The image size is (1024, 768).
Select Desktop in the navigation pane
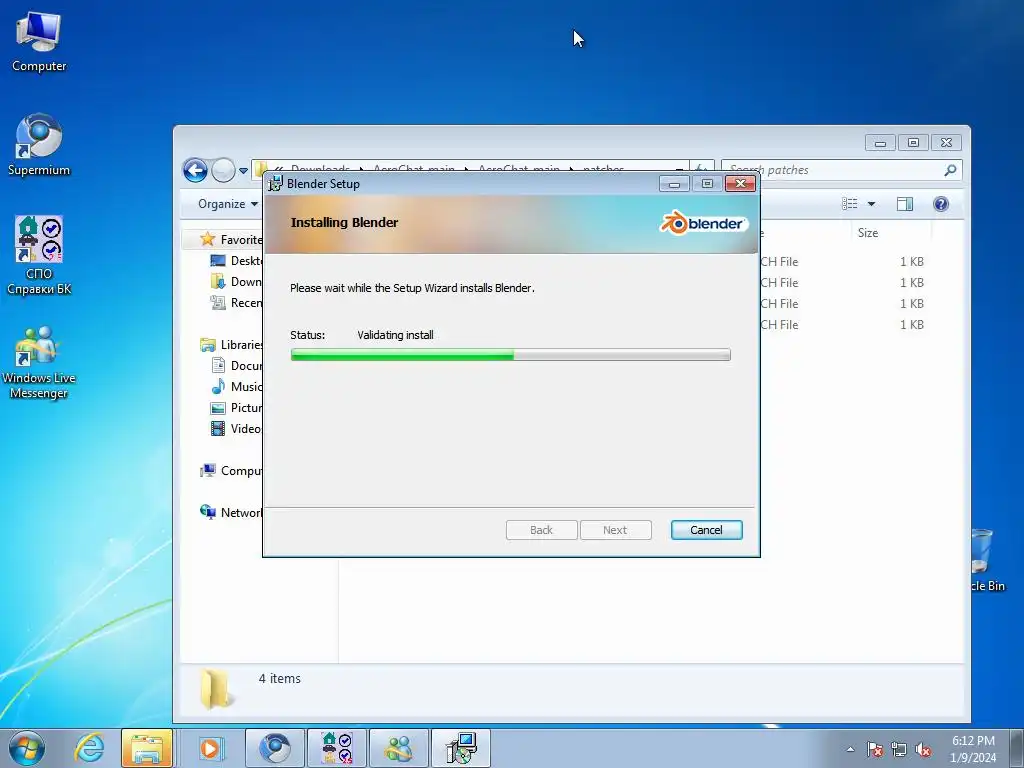(236, 261)
